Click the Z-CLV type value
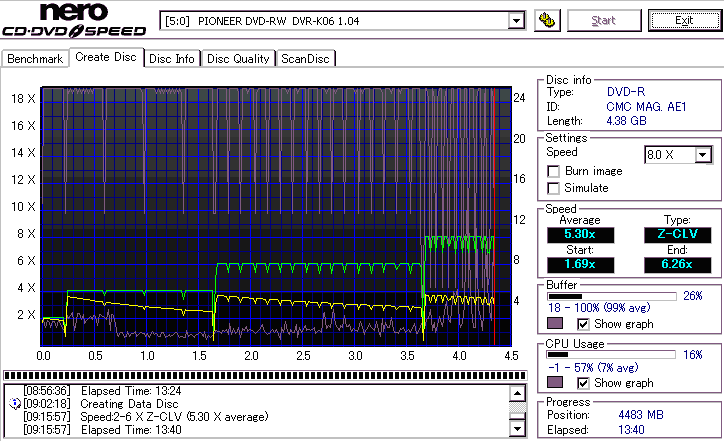Screen dimensions: 724x441 (678, 235)
